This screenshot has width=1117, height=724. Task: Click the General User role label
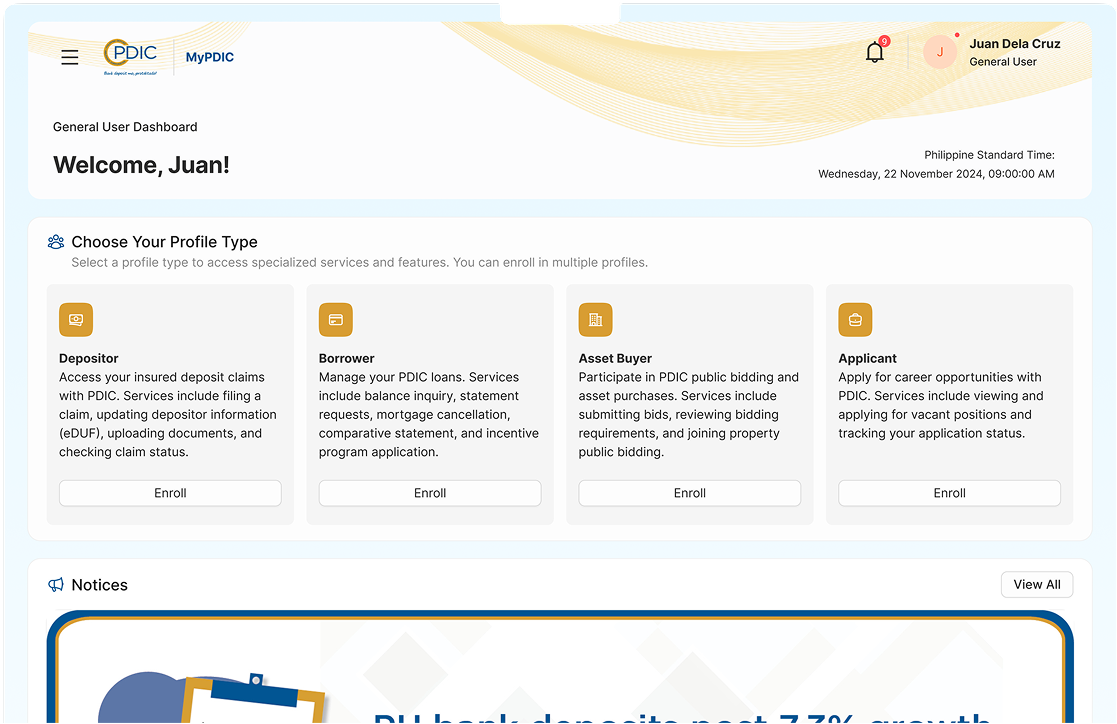[1003, 62]
